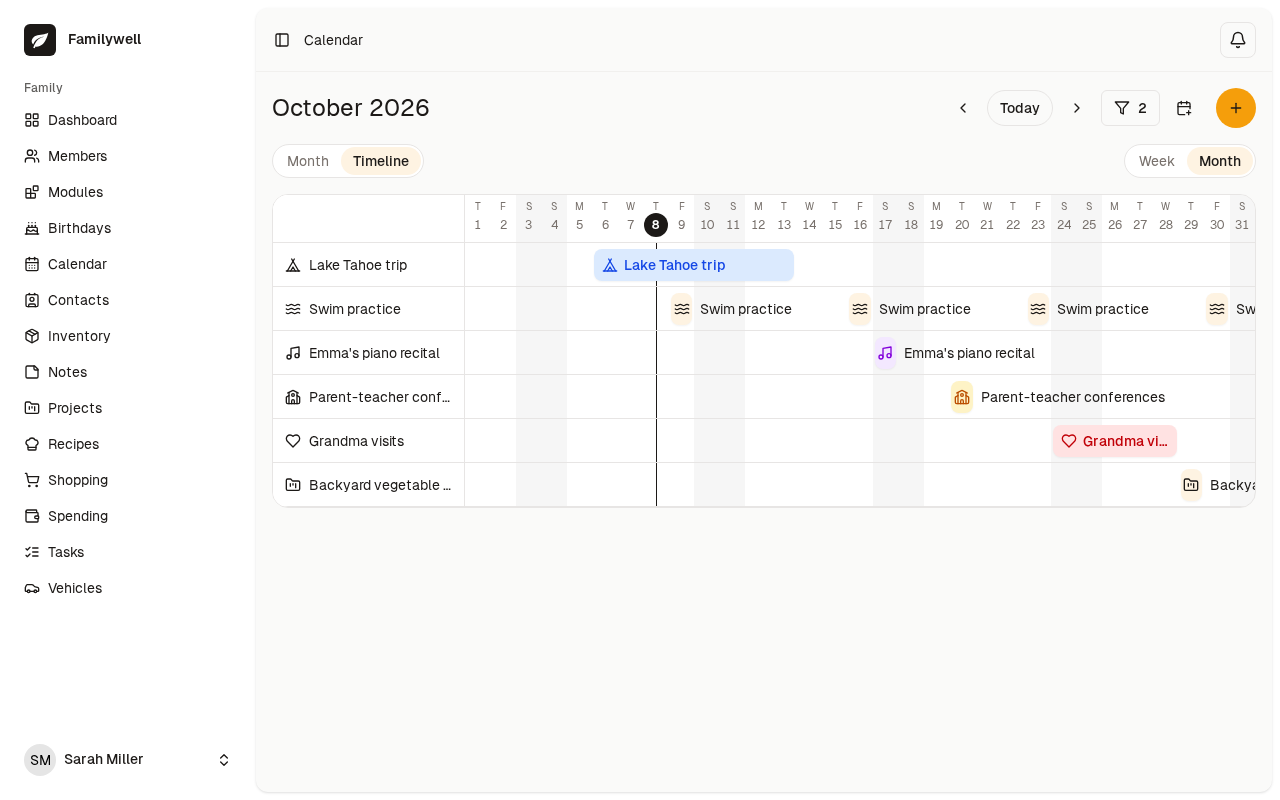Image resolution: width=1280 pixels, height=800 pixels.
Task: Switch to the Month view tab
Action: [308, 161]
